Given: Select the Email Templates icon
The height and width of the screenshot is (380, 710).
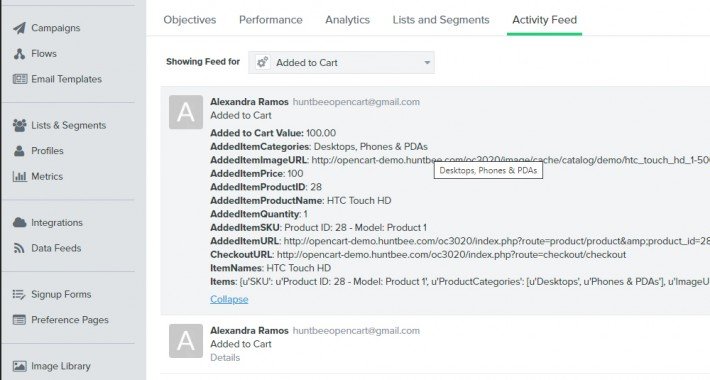Looking at the screenshot, I should pos(20,79).
